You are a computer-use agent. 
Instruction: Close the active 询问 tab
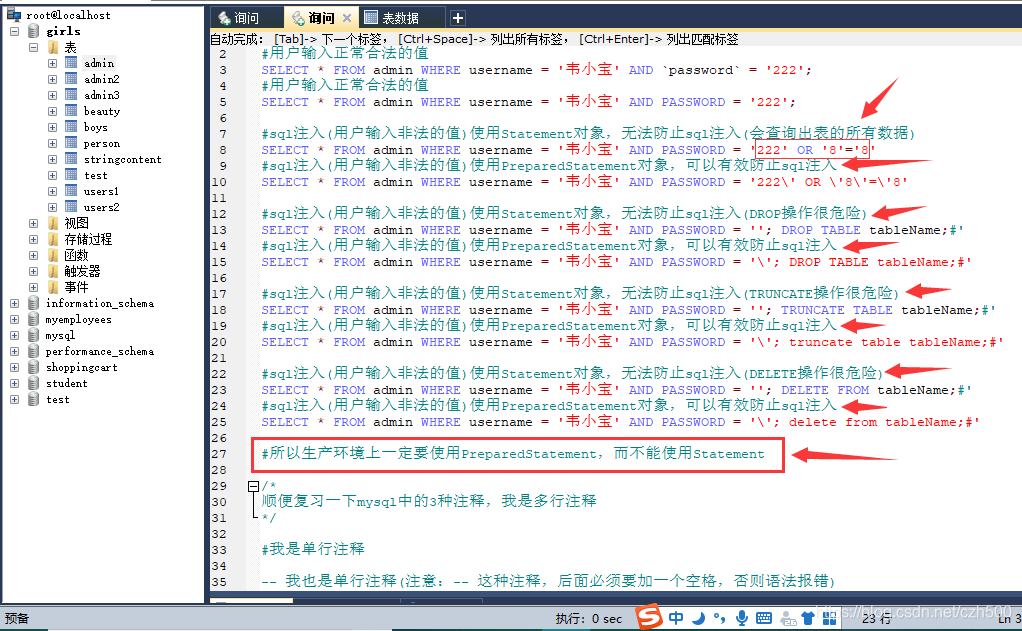tap(347, 18)
